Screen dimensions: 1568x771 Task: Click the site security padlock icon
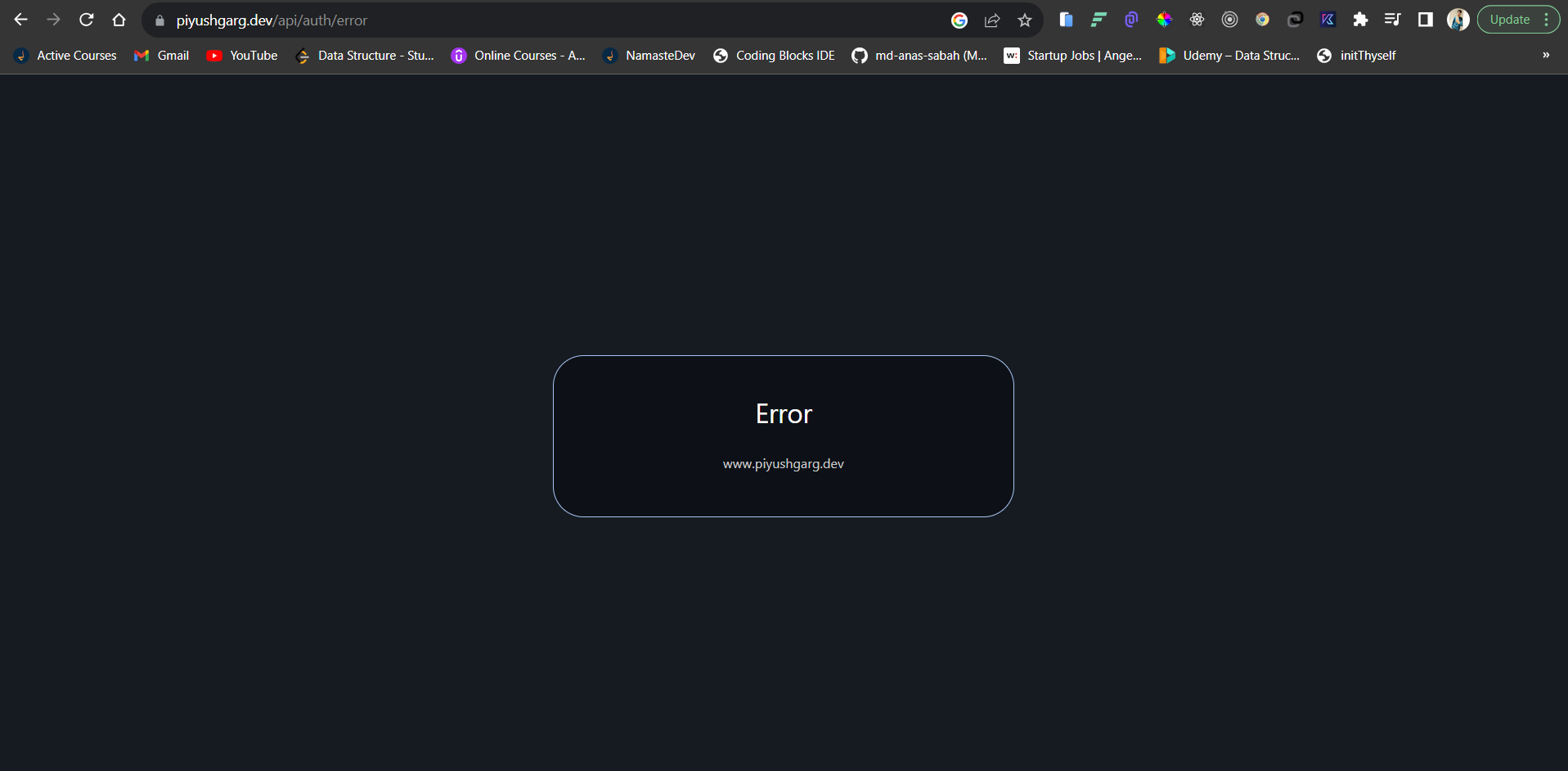(159, 20)
